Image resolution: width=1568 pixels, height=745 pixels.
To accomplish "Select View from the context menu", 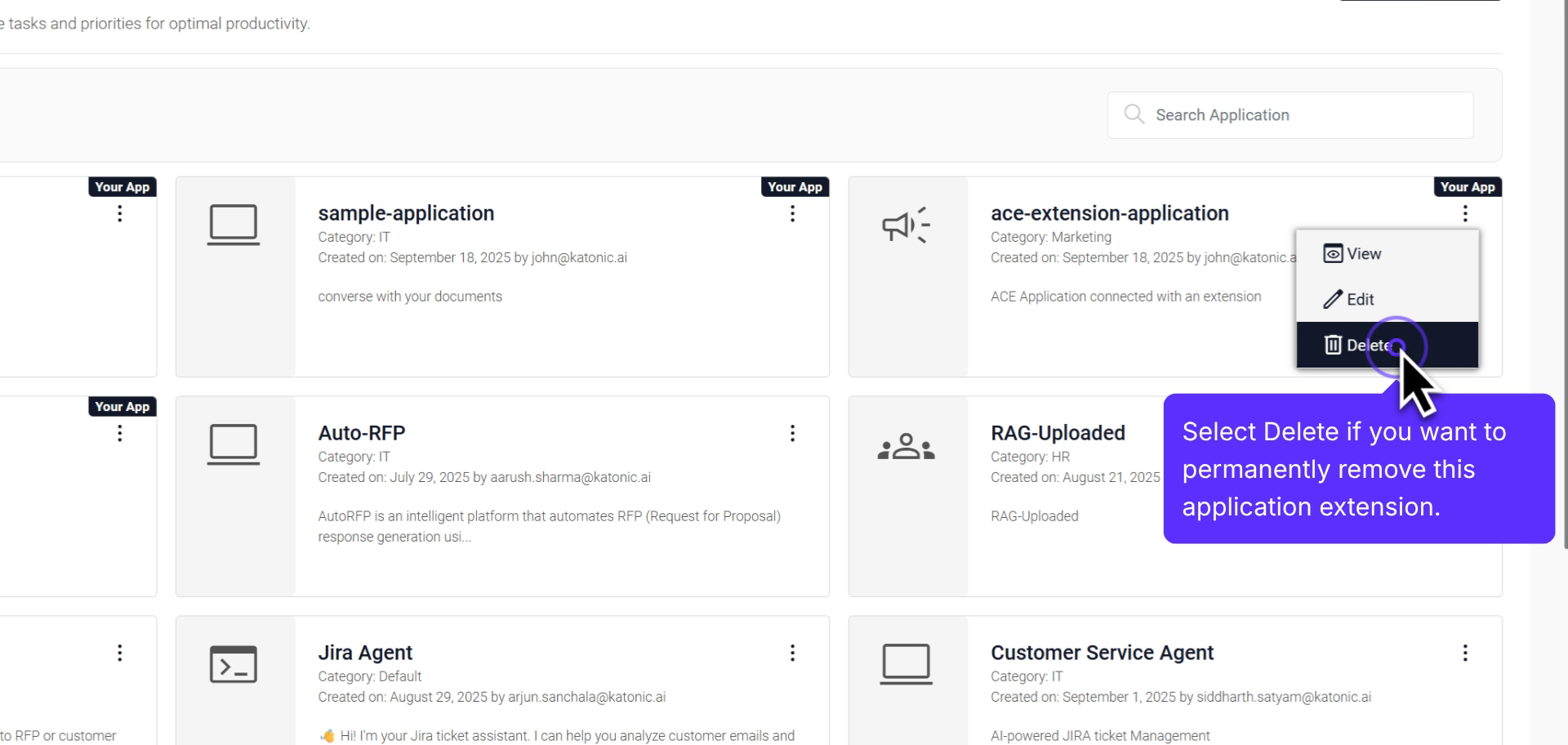I will [x=1364, y=253].
